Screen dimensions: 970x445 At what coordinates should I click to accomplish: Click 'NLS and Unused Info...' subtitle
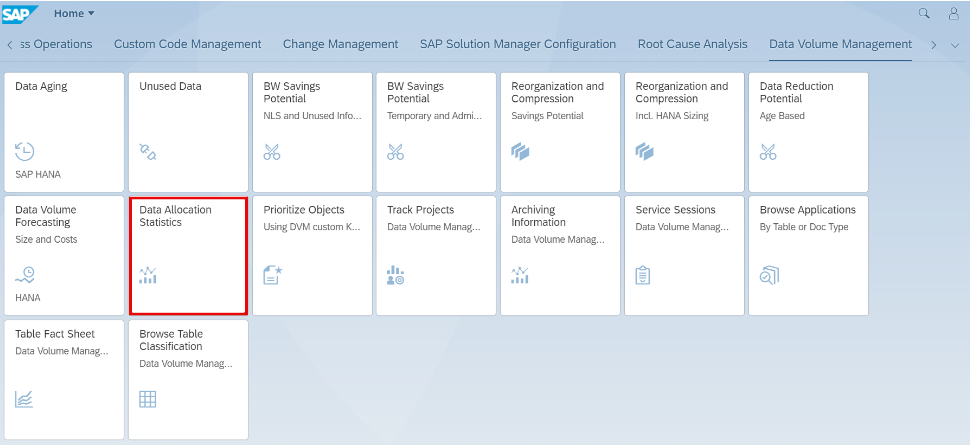(x=312, y=116)
